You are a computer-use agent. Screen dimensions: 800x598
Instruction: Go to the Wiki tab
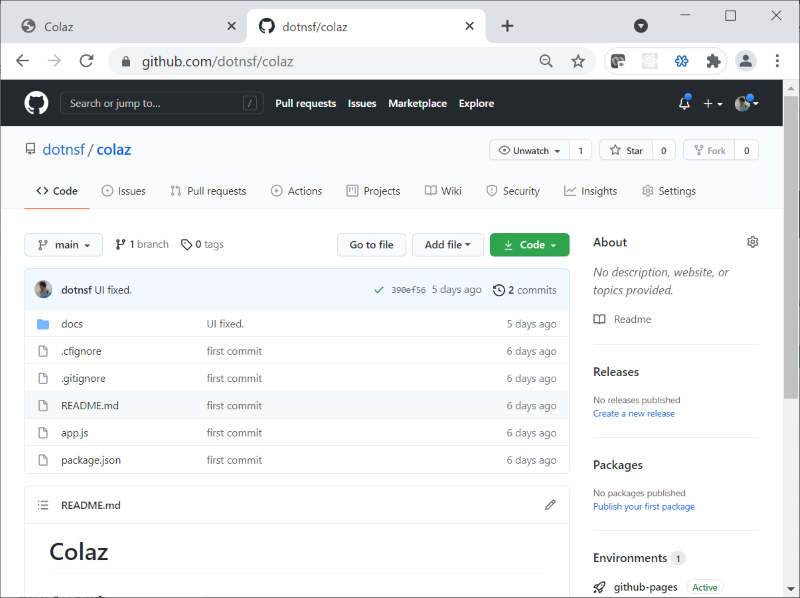coord(443,191)
